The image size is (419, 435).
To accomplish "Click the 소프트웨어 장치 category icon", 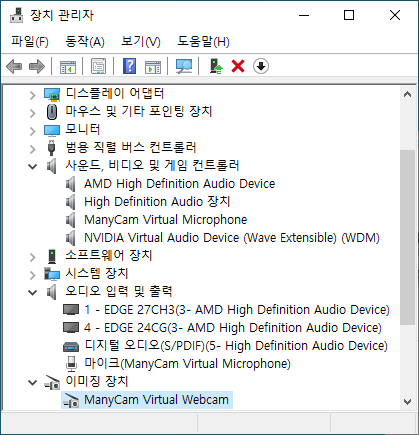I will pos(52,256).
